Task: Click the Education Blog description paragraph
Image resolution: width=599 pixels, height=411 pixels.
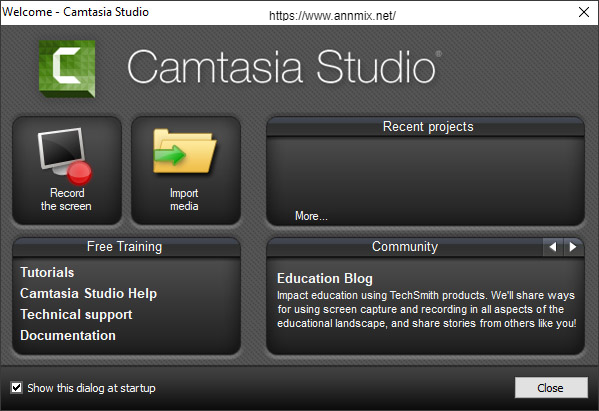Action: coord(426,309)
